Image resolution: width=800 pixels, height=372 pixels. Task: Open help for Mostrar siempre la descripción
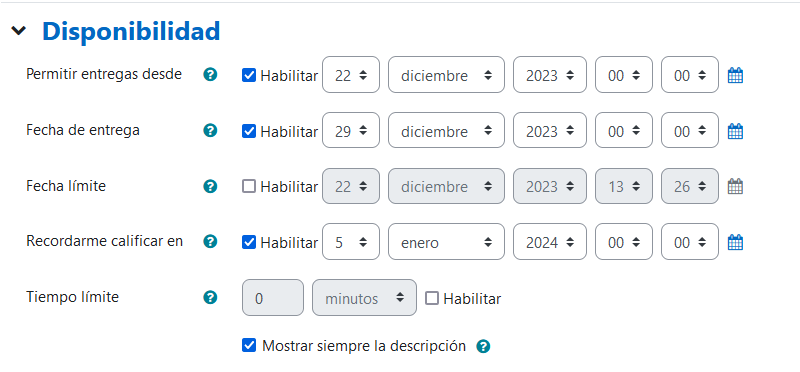coord(483,346)
